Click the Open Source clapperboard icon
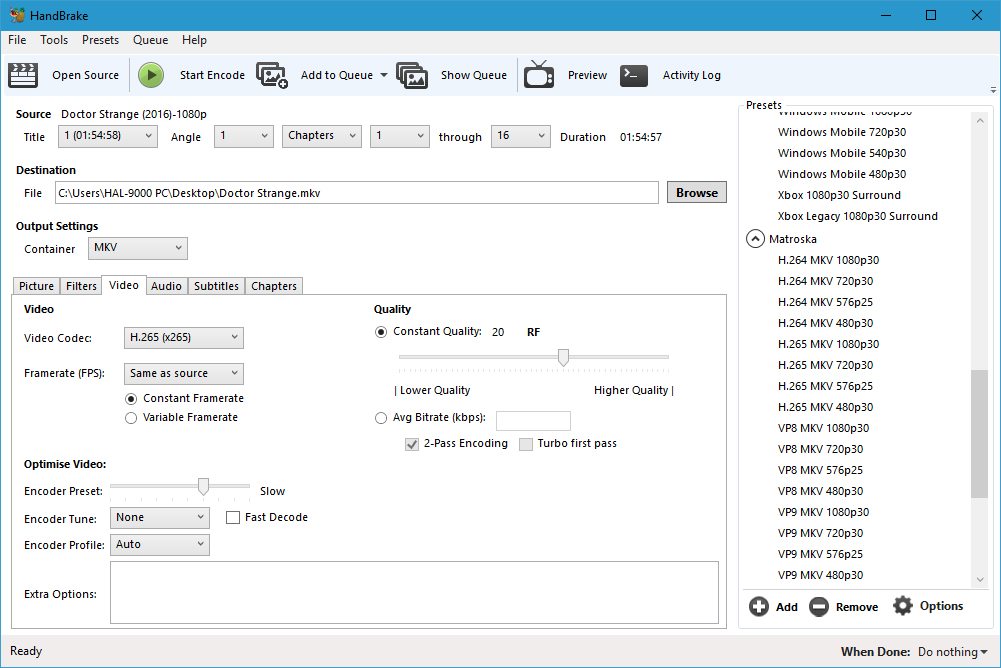The width and height of the screenshot is (1001, 668). [x=23, y=75]
